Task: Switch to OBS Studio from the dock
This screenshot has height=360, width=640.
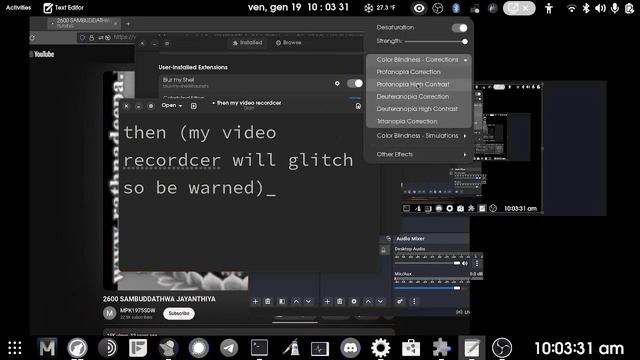Action: [x=502, y=348]
